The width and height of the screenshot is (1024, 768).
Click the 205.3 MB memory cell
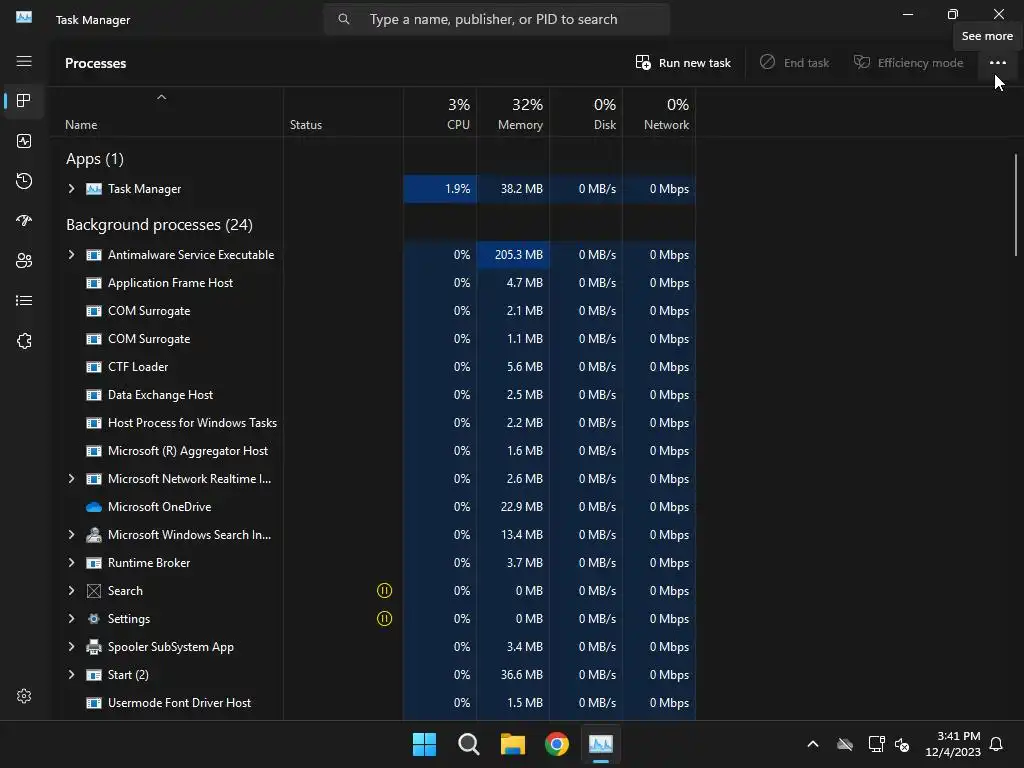click(513, 255)
